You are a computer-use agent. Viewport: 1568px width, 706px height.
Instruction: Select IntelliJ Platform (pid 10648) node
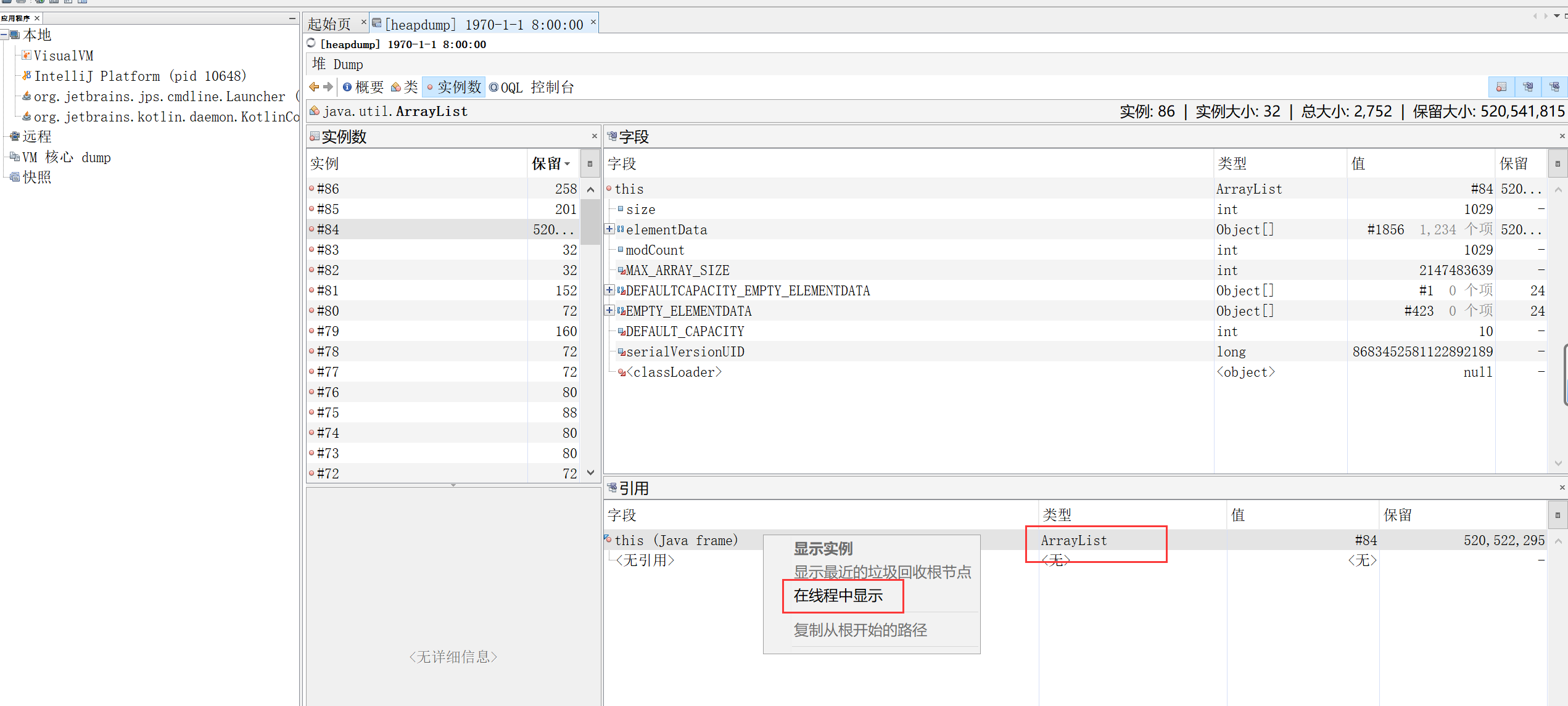click(140, 76)
